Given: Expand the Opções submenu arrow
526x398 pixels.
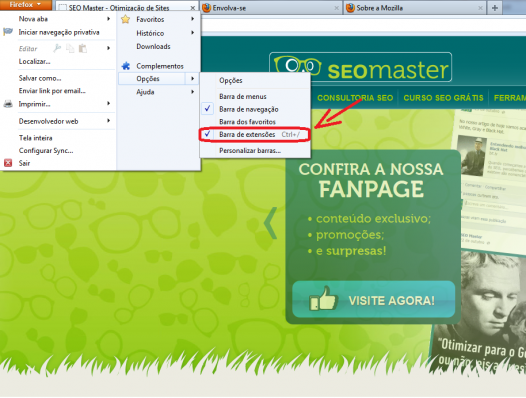Looking at the screenshot, I should (x=193, y=79).
